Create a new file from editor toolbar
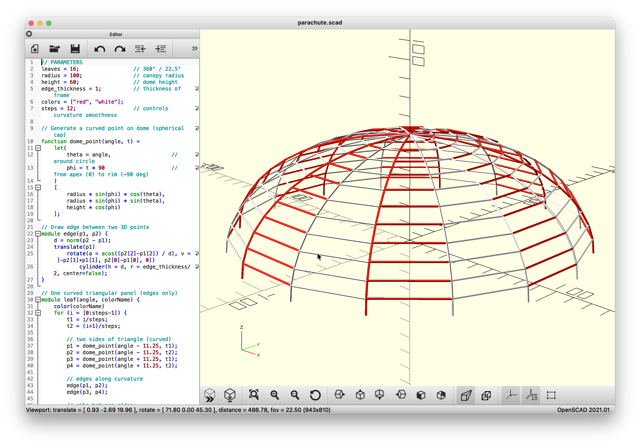Viewport: 640px width, 447px height. click(x=35, y=49)
